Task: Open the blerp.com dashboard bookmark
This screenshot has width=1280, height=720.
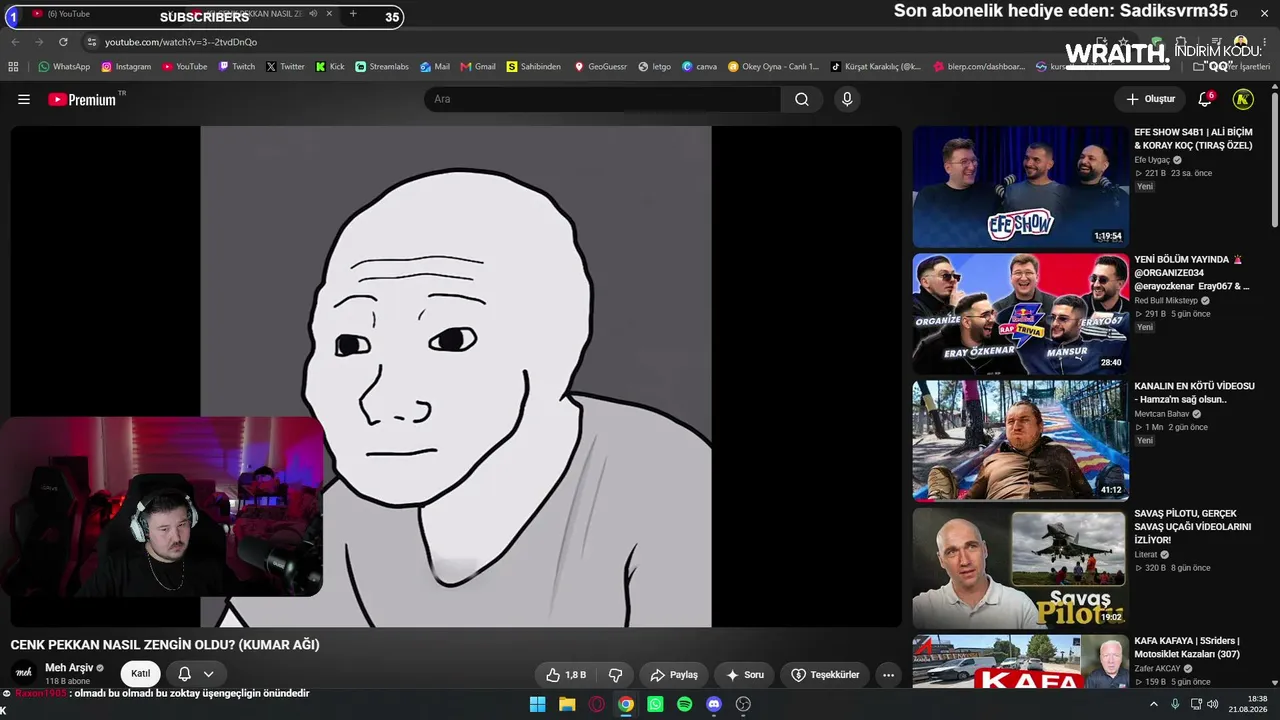Action: [x=980, y=67]
